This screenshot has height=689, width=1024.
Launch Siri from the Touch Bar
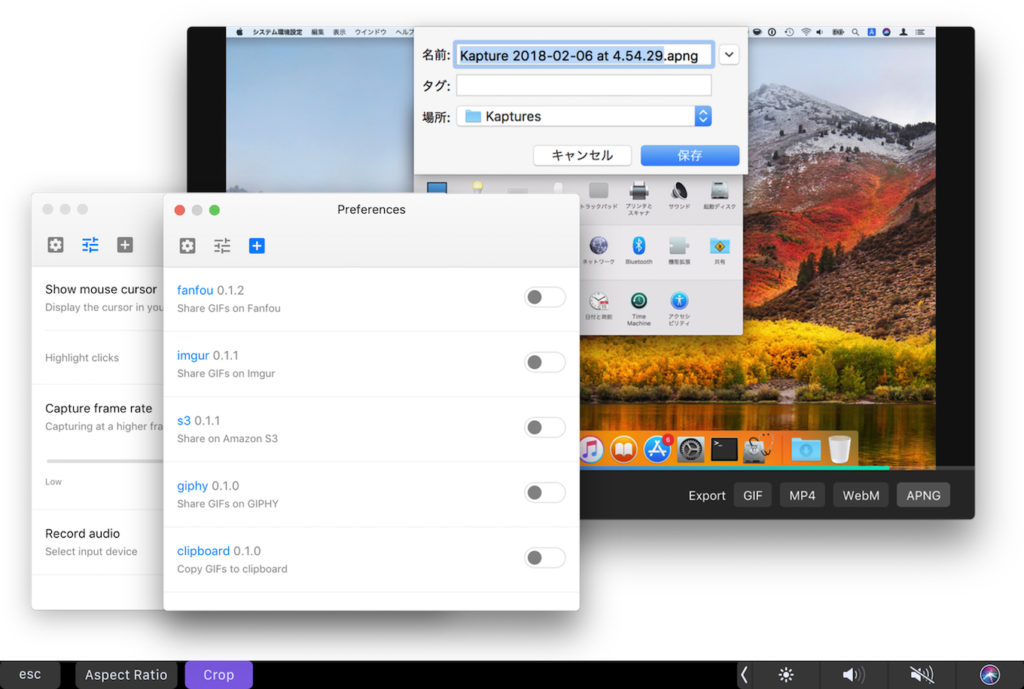[x=989, y=675]
